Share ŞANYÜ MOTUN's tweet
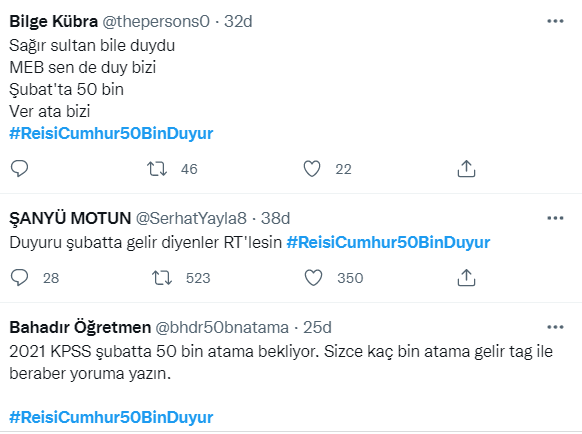The image size is (582, 434). pos(466,278)
